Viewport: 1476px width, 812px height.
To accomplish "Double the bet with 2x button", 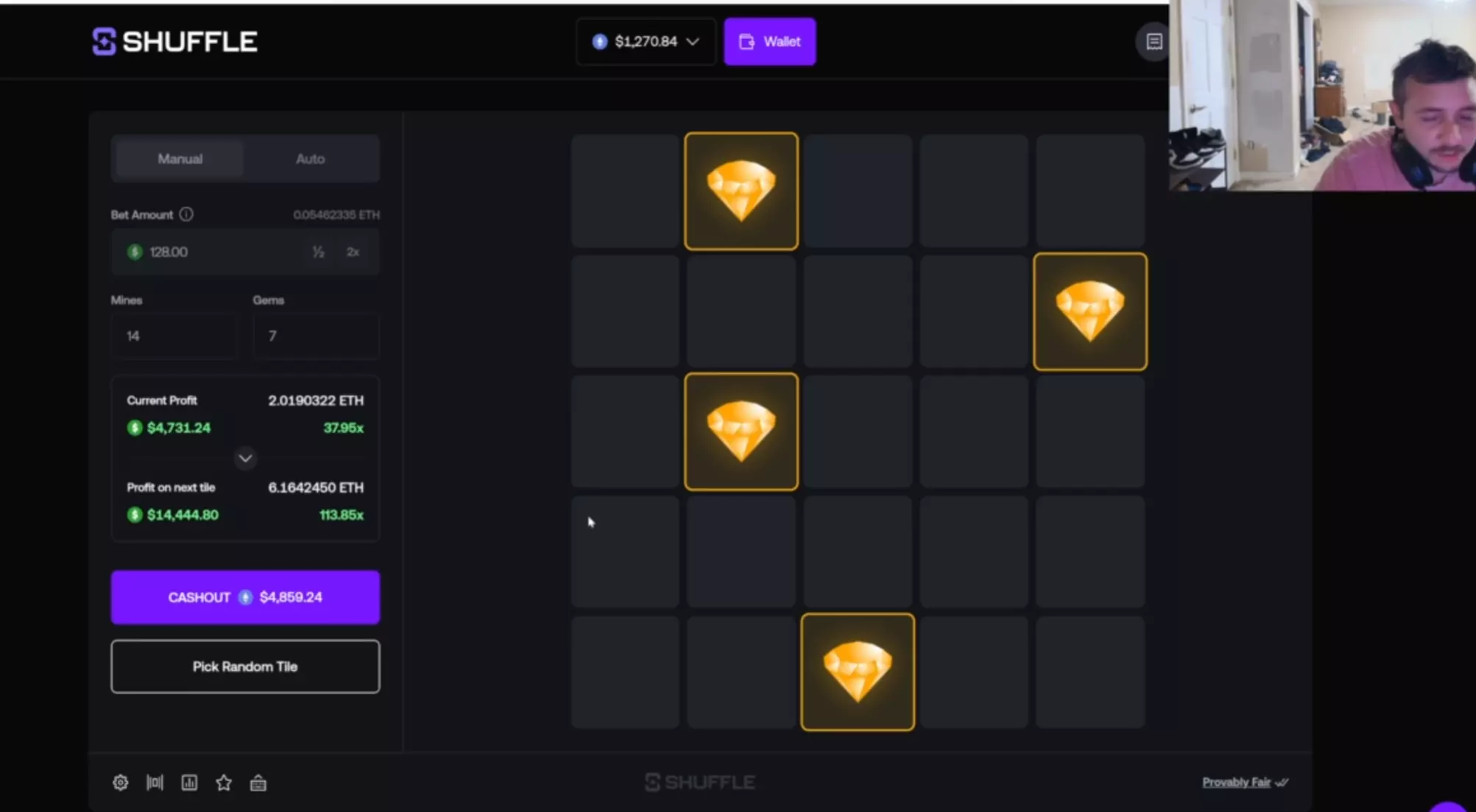I will [x=353, y=252].
